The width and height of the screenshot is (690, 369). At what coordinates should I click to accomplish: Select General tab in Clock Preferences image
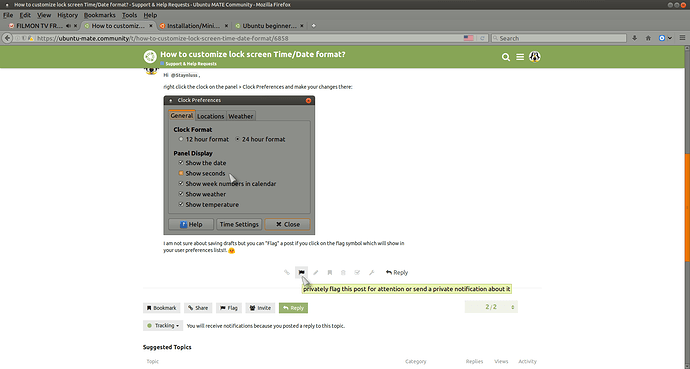tap(182, 116)
